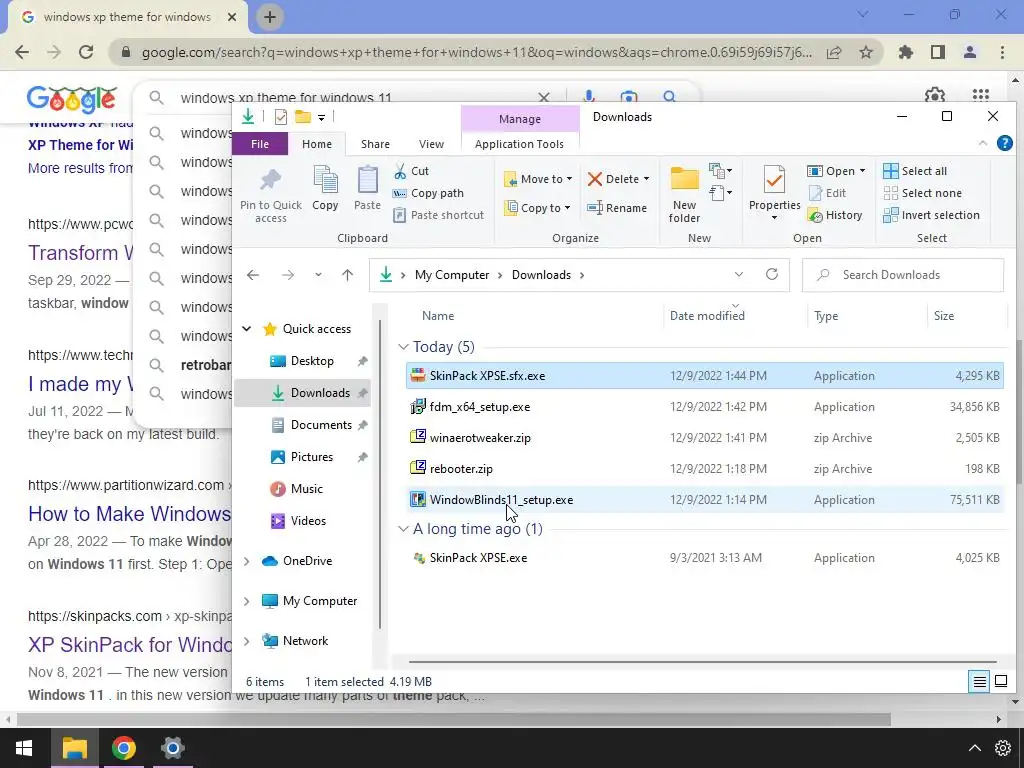Open How to Make Windows link
The width and height of the screenshot is (1024, 768).
tap(129, 514)
